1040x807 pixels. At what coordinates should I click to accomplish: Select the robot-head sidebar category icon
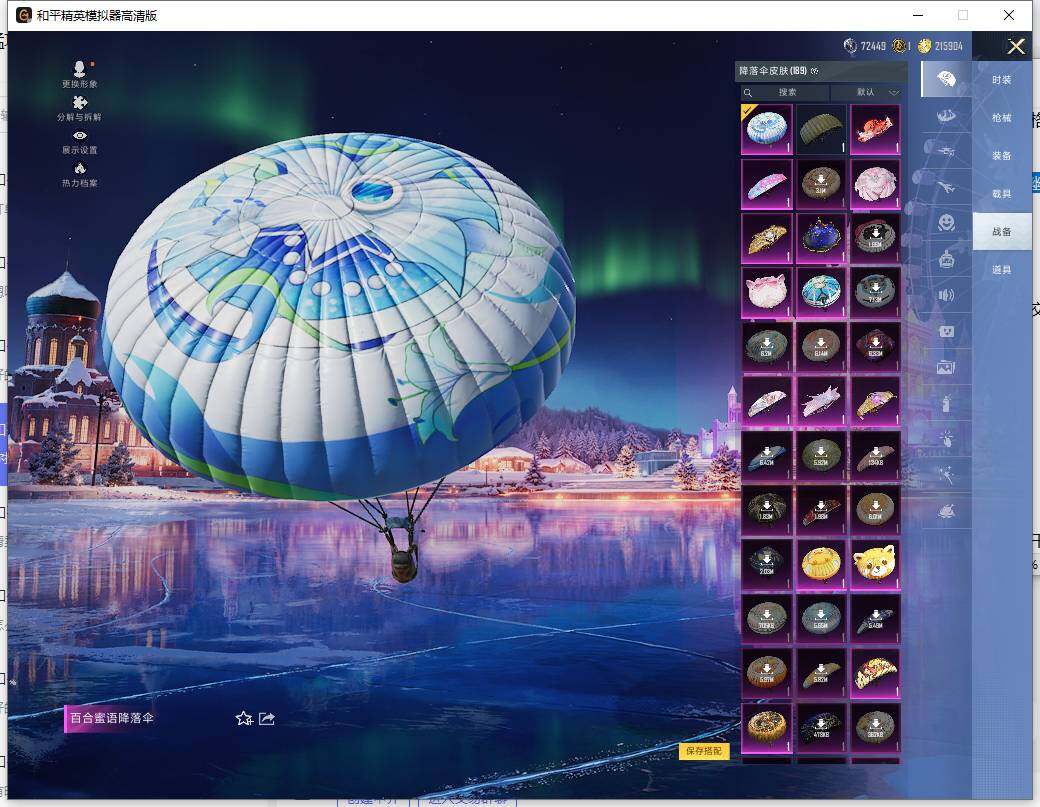pos(946,259)
